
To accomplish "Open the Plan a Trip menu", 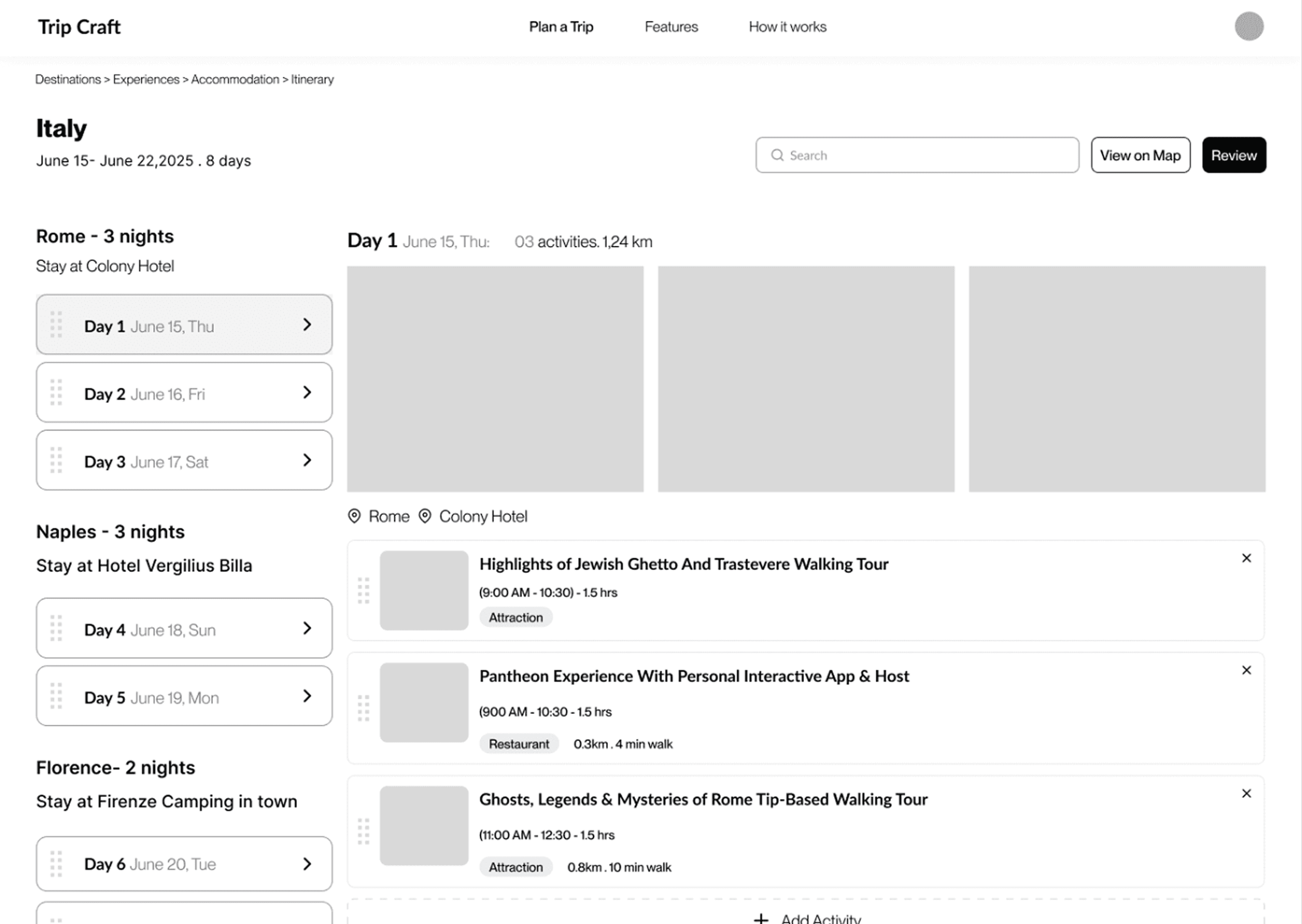I will coord(561,27).
